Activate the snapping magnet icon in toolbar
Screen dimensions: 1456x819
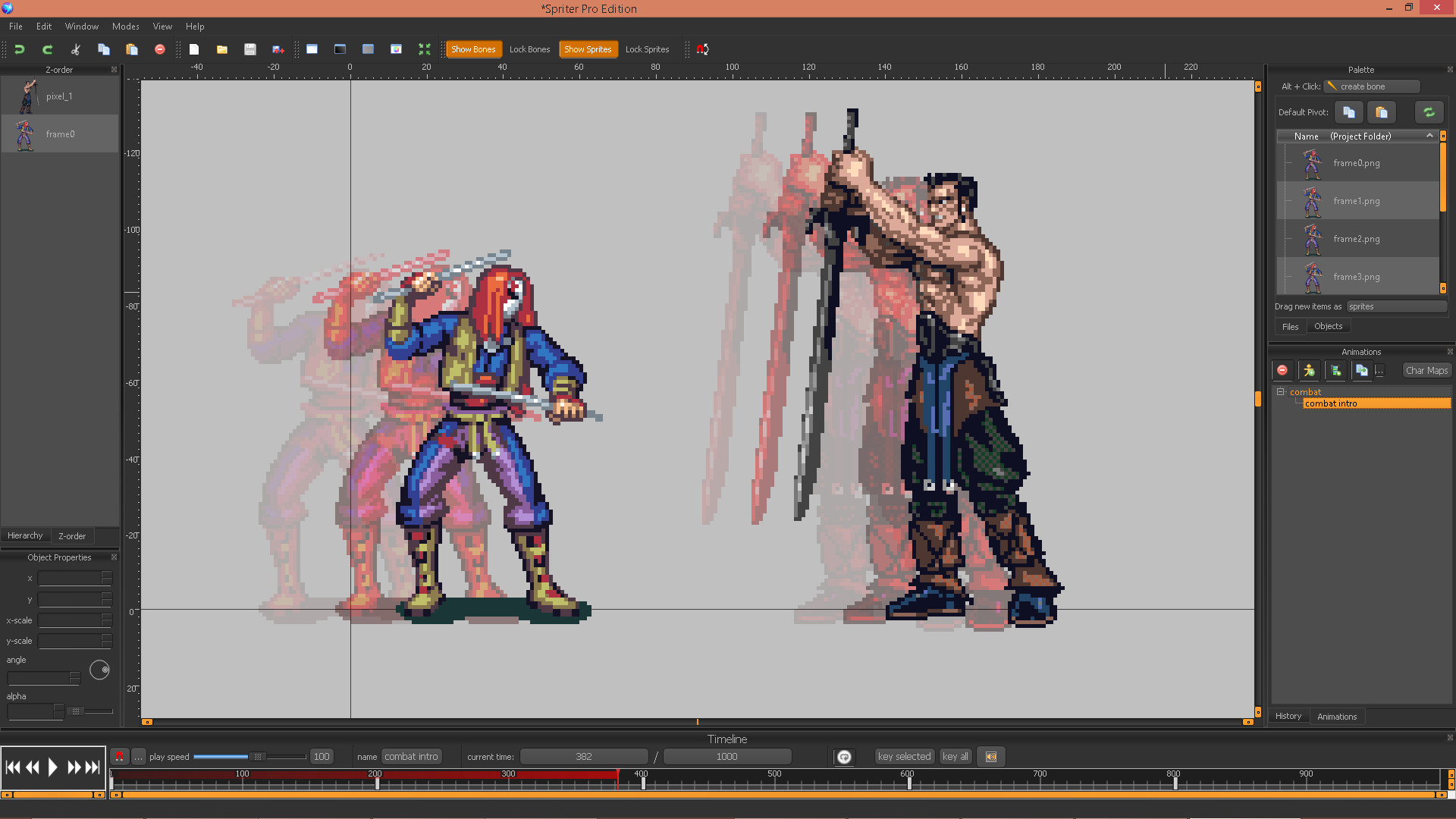pyautogui.click(x=701, y=49)
